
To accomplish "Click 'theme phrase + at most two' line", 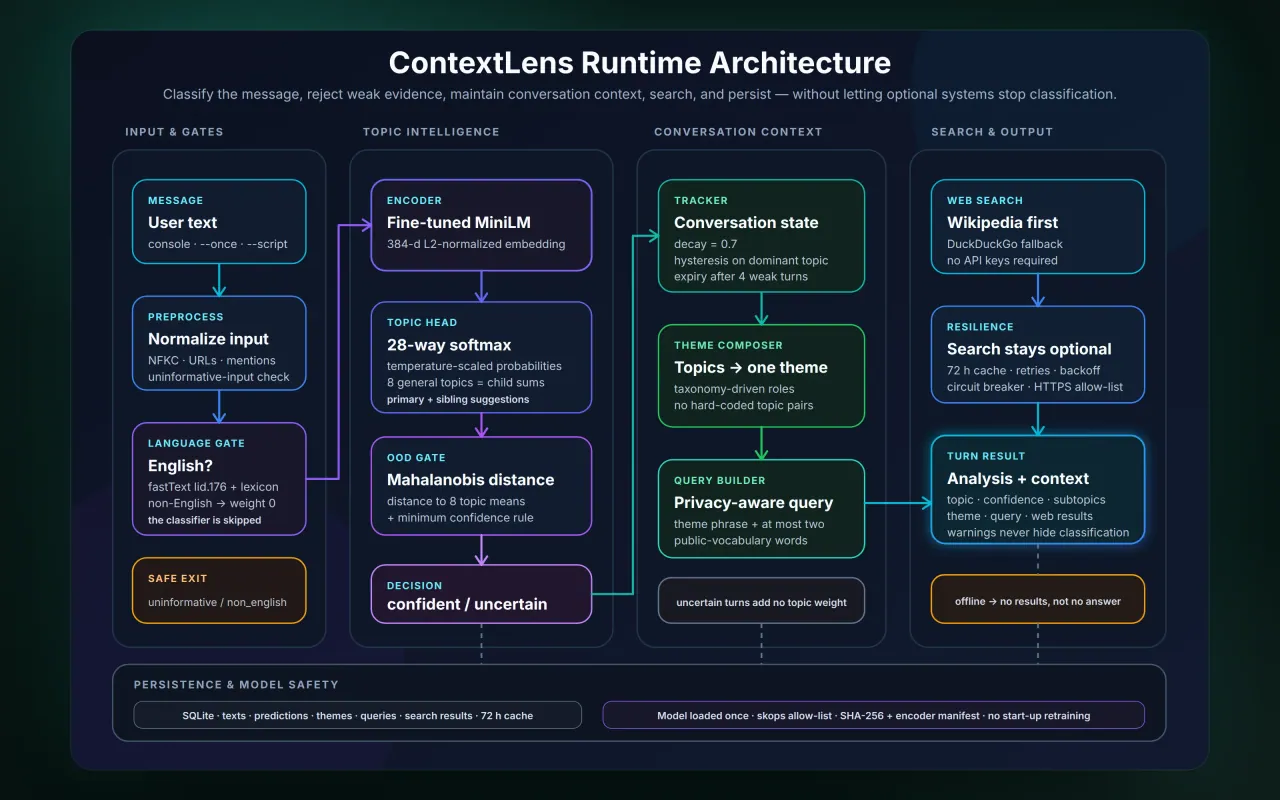I will tap(749, 524).
